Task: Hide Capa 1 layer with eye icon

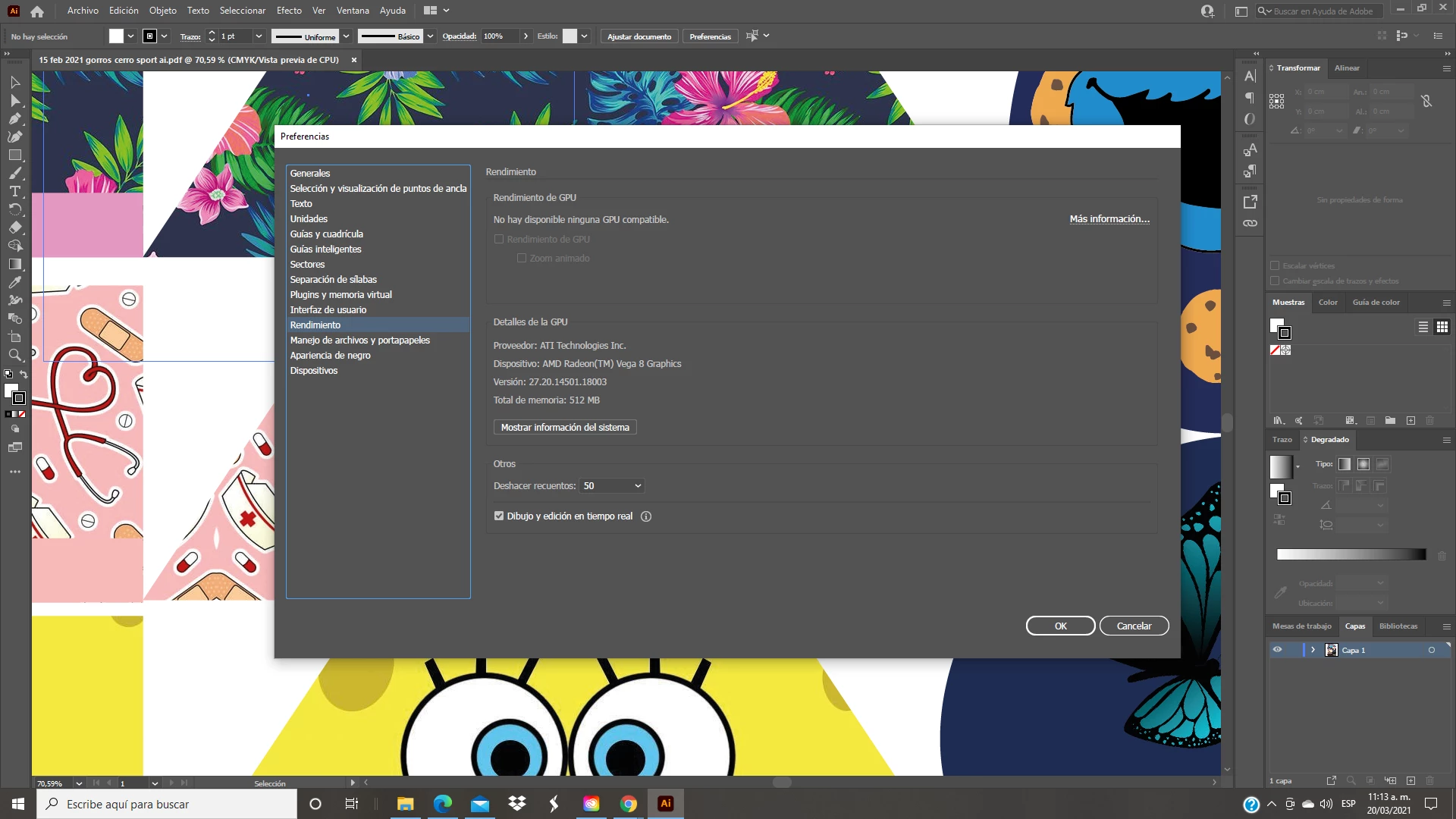Action: (1277, 650)
